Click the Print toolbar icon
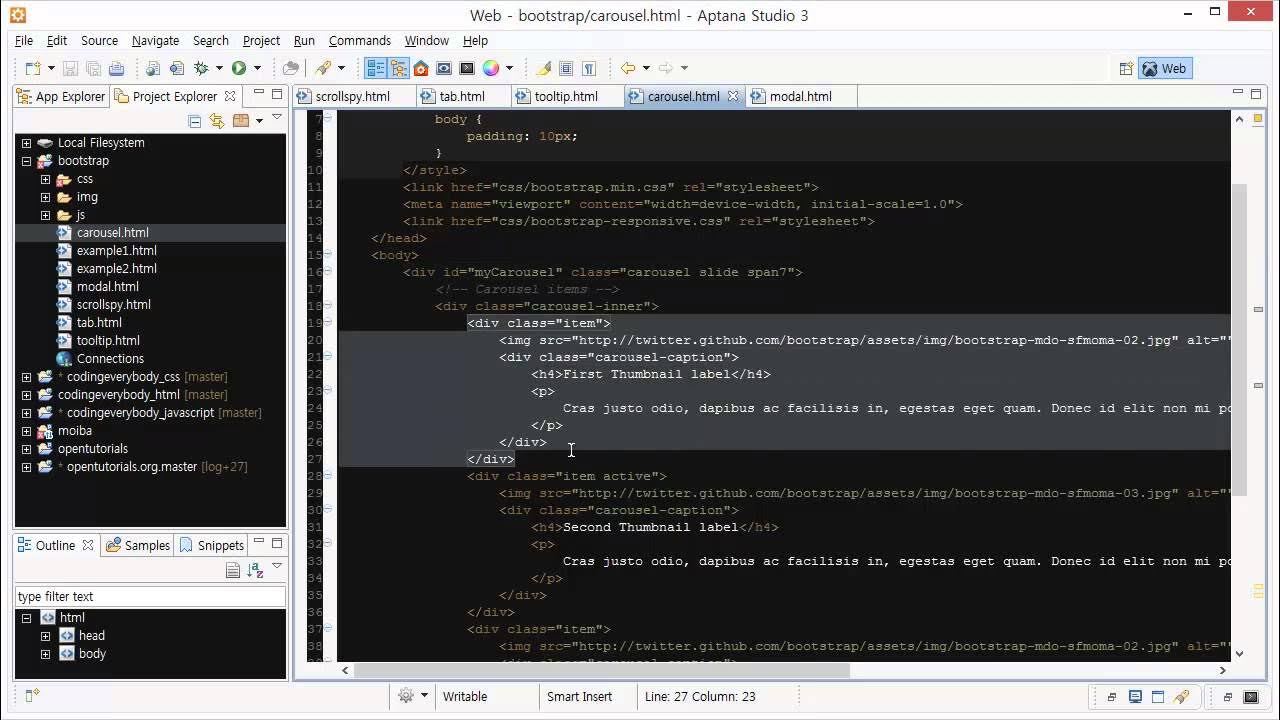The width and height of the screenshot is (1280, 720). [116, 68]
